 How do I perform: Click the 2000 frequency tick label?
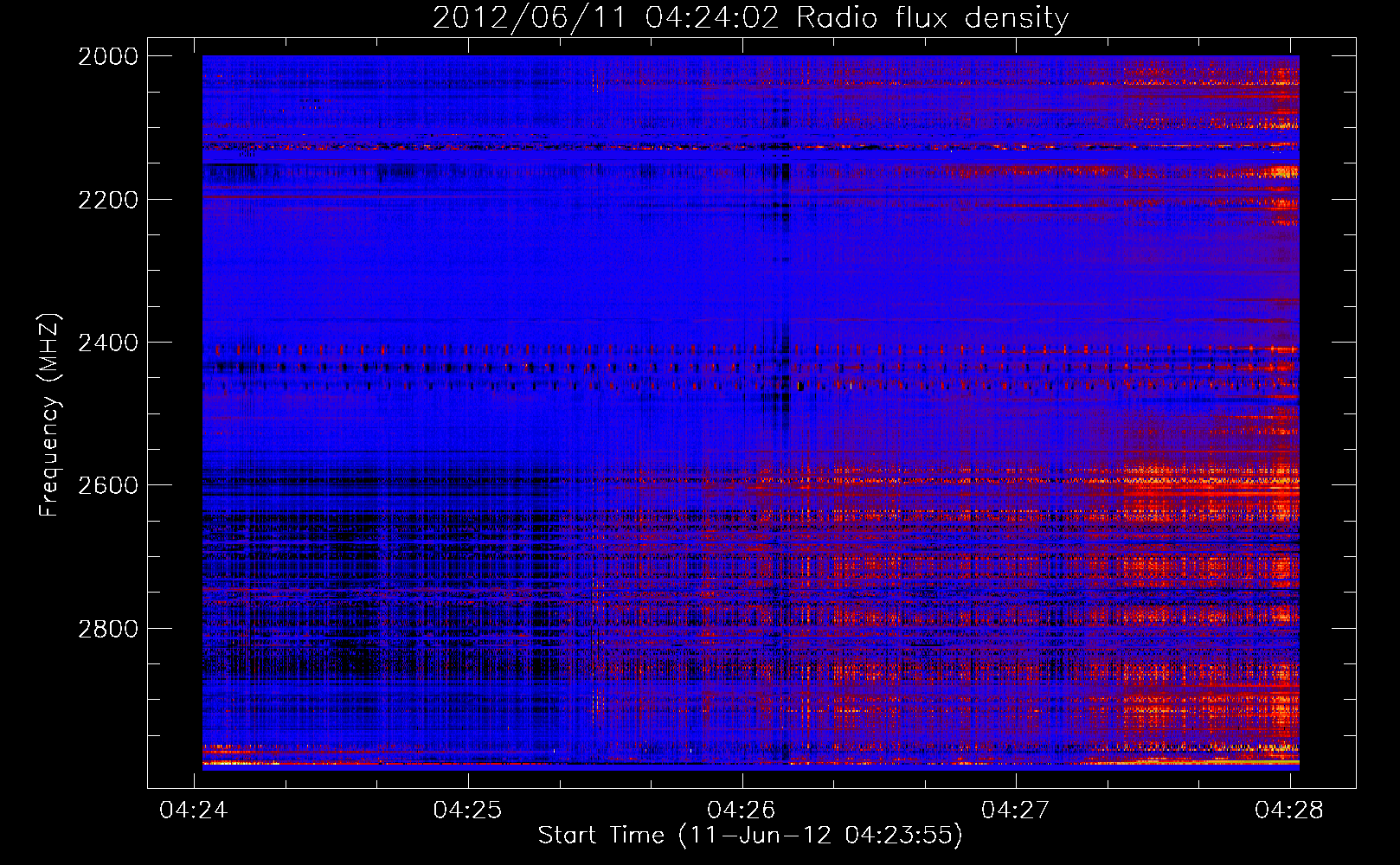click(108, 56)
